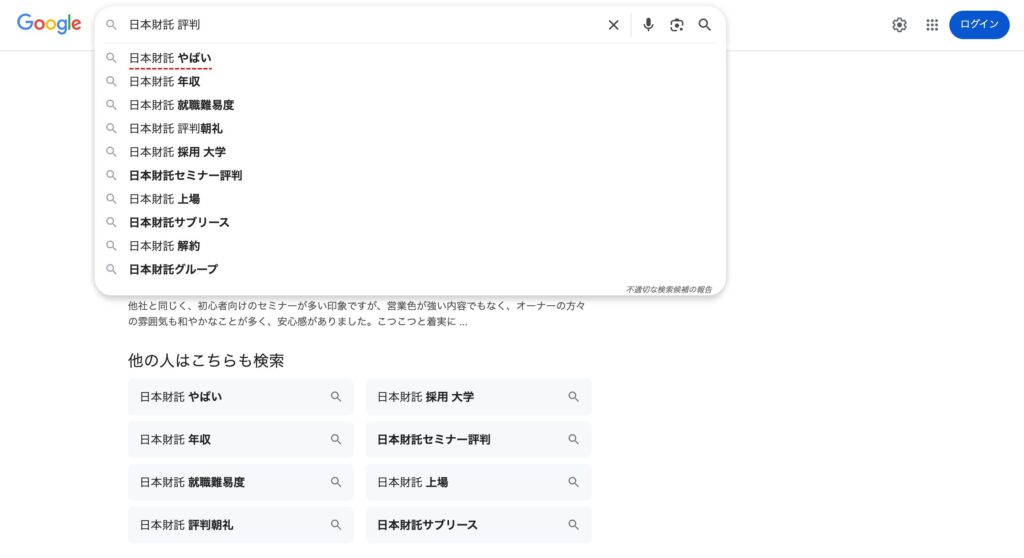Click the magnifier search submit icon
This screenshot has width=1024, height=558.
point(705,25)
